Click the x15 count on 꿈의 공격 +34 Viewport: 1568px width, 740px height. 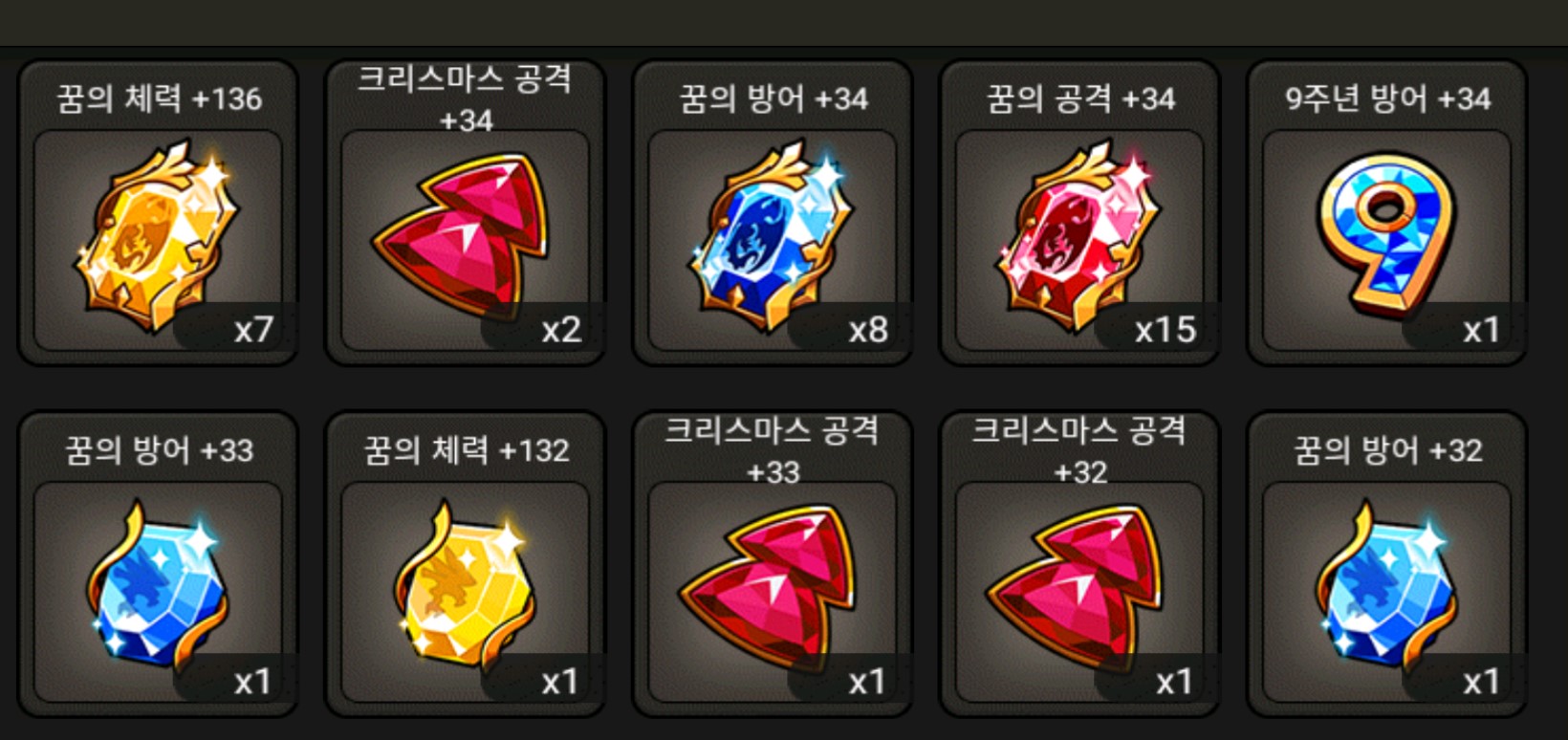tap(1165, 330)
